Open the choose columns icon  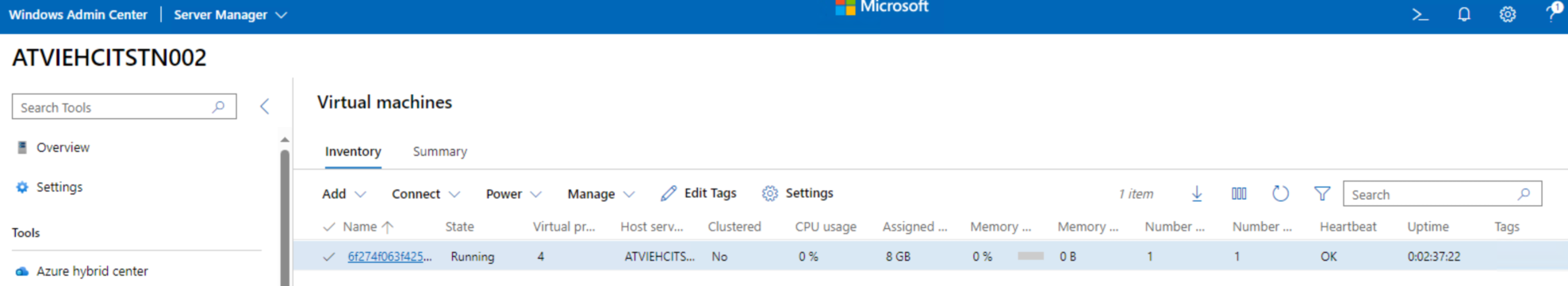coord(1239,193)
